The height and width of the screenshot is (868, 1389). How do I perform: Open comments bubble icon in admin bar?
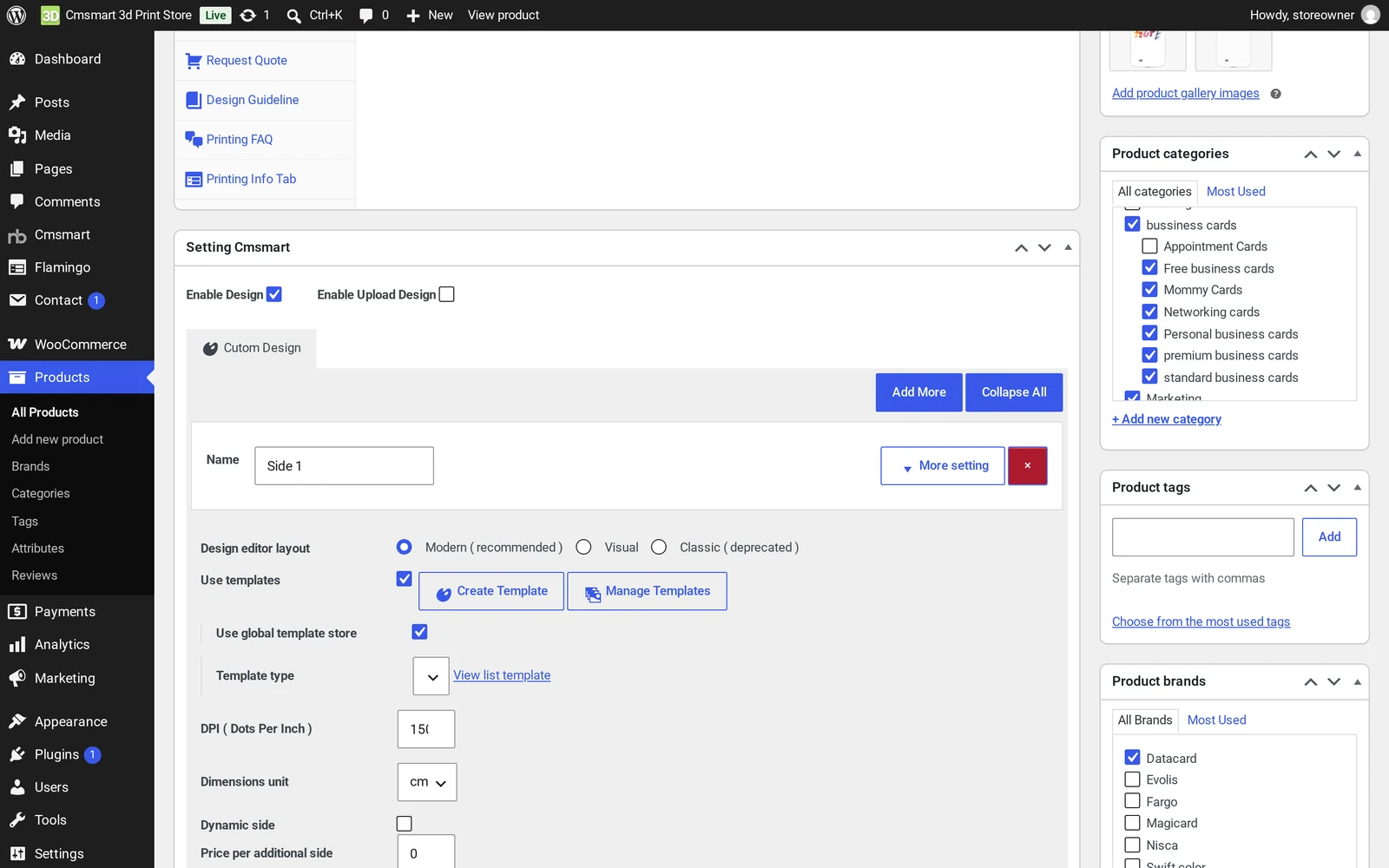coord(366,16)
